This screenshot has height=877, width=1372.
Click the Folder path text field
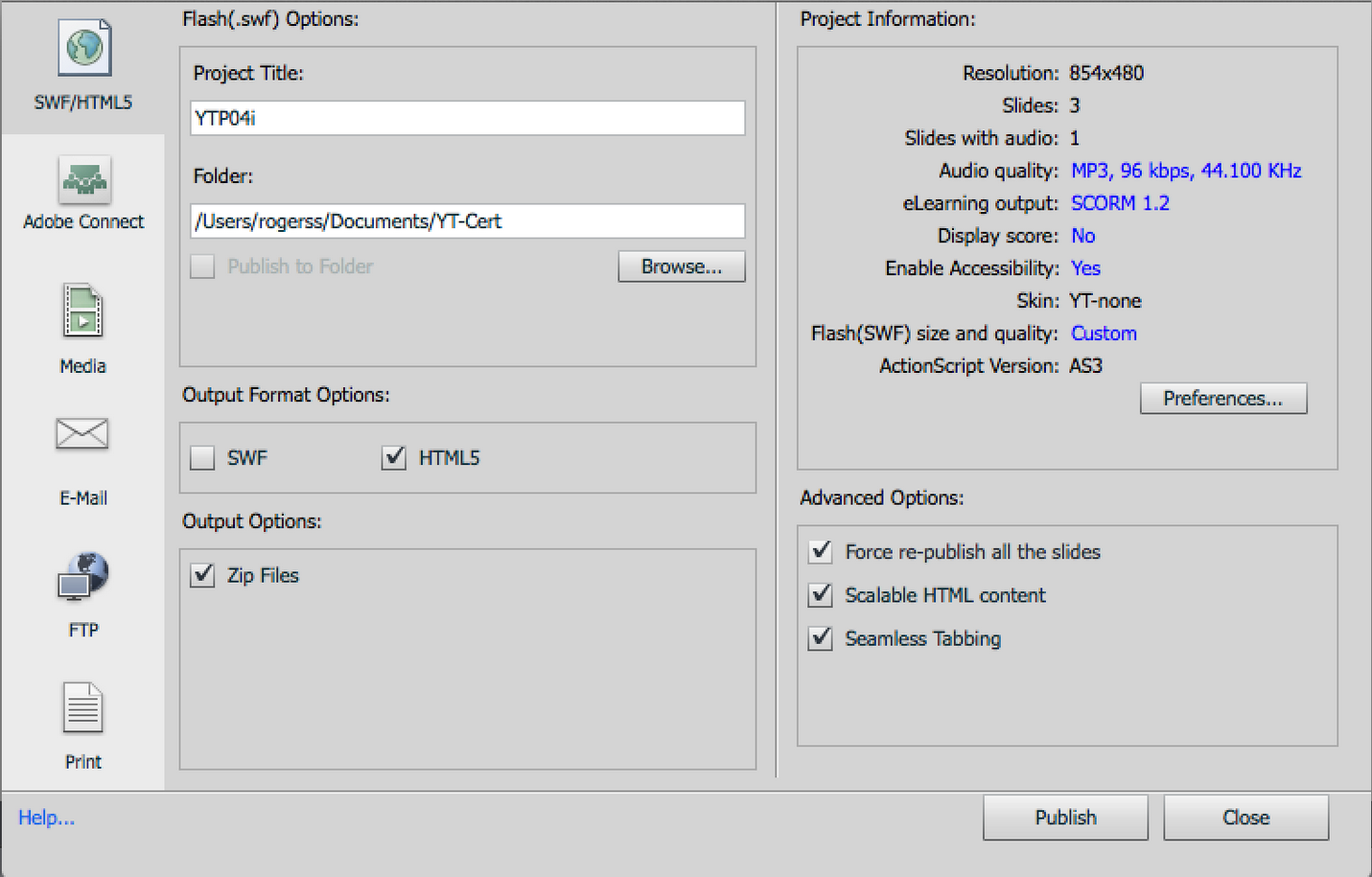click(468, 221)
